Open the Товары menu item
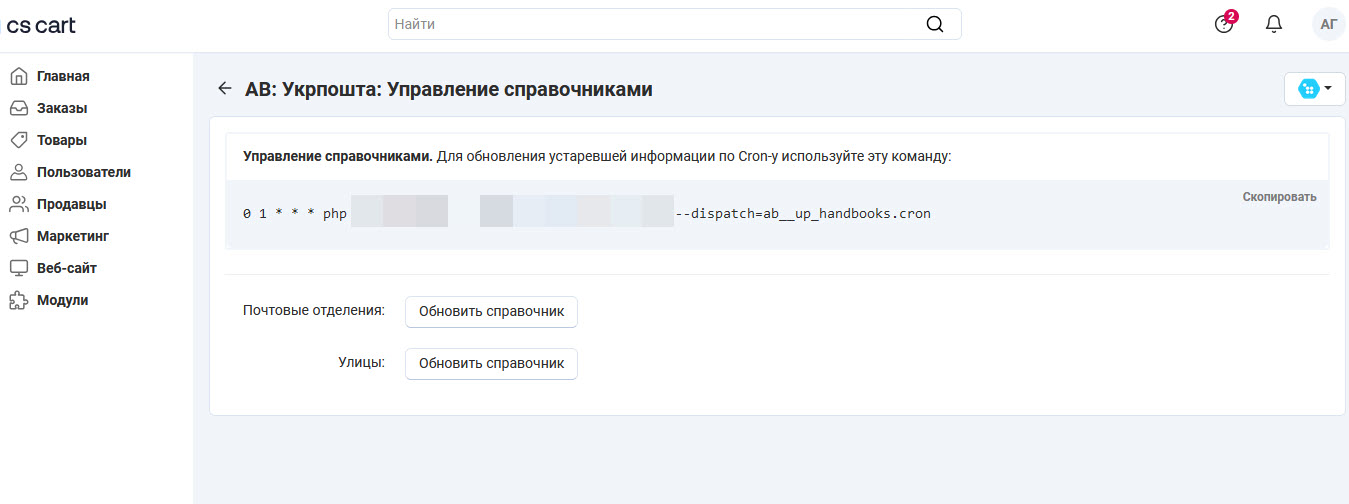This screenshot has width=1349, height=504. coord(62,140)
